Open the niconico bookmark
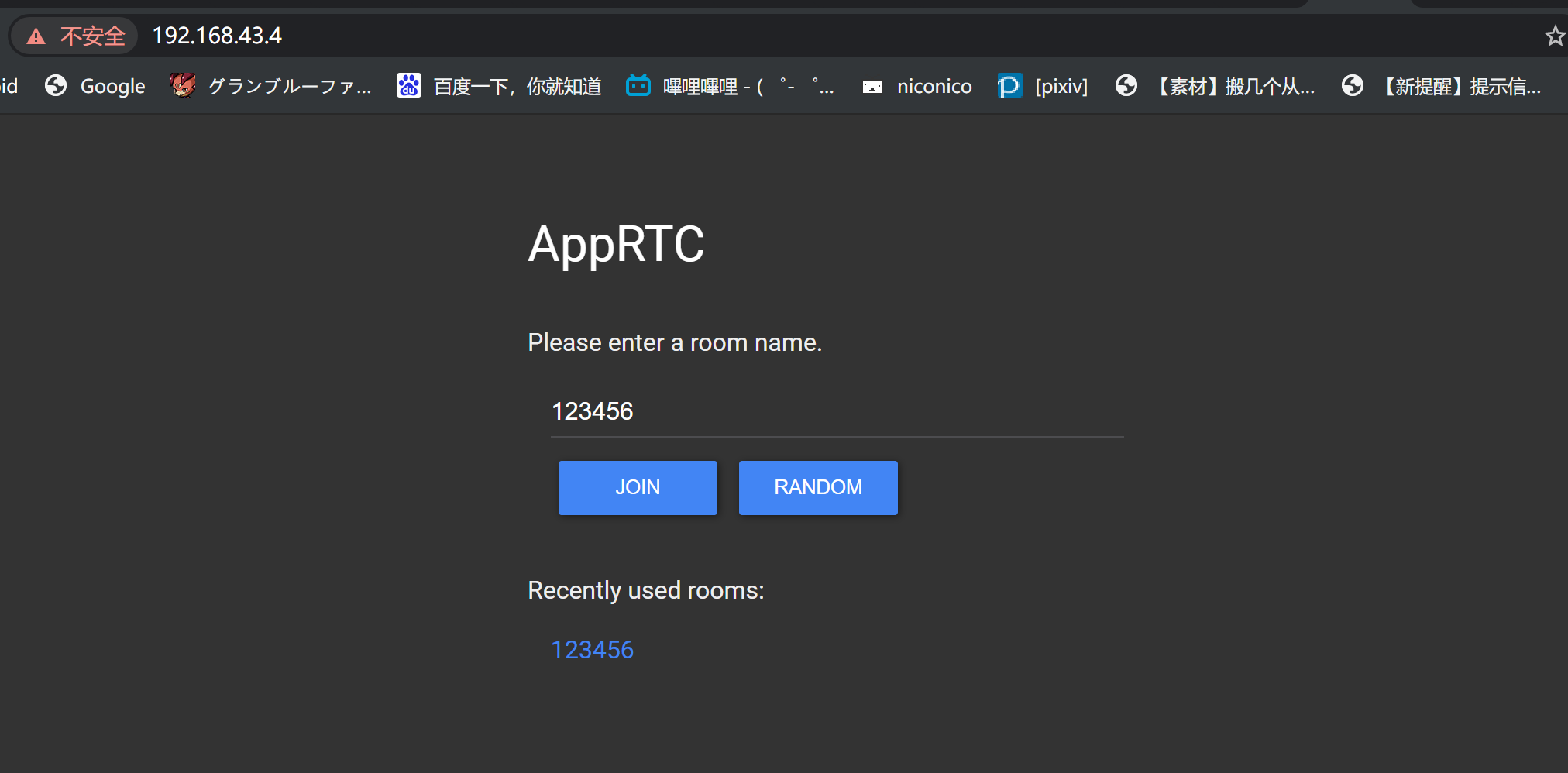 click(917, 86)
